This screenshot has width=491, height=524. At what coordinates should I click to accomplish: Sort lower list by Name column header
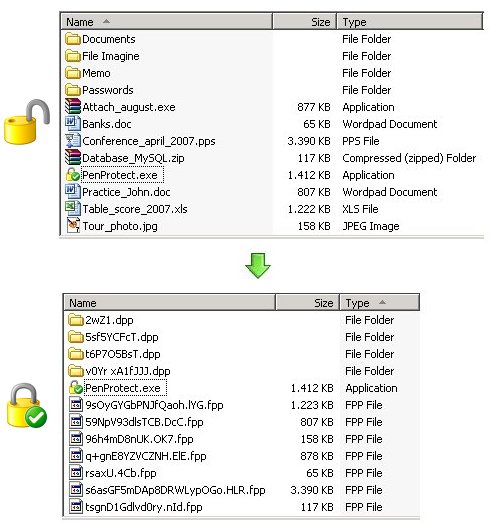pos(169,303)
